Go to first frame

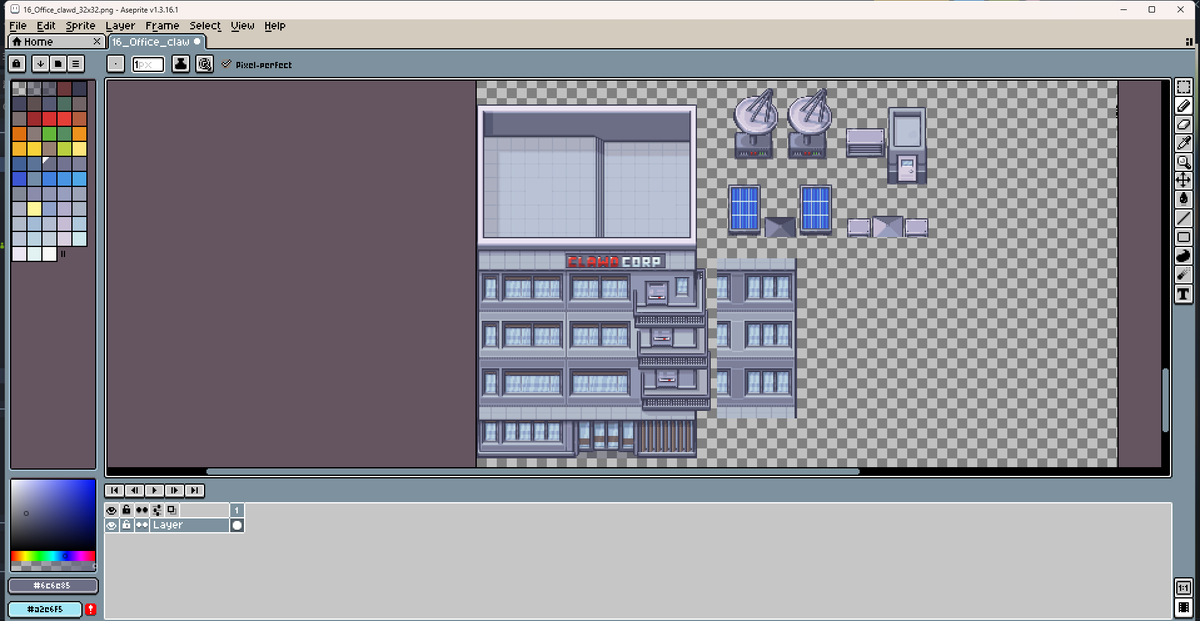(x=114, y=490)
